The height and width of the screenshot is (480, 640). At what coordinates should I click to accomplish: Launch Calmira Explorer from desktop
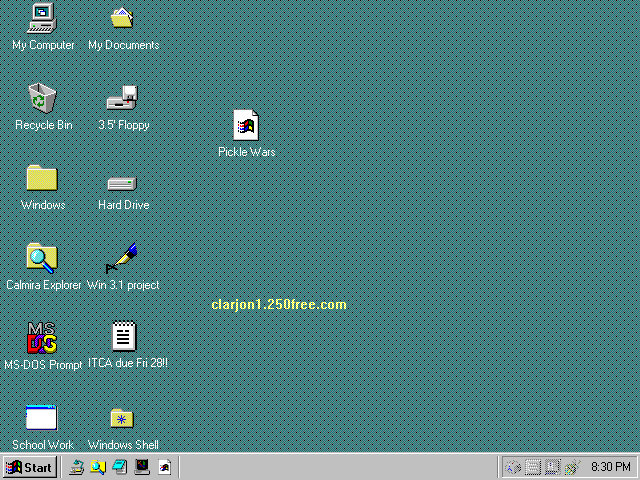(x=42, y=258)
